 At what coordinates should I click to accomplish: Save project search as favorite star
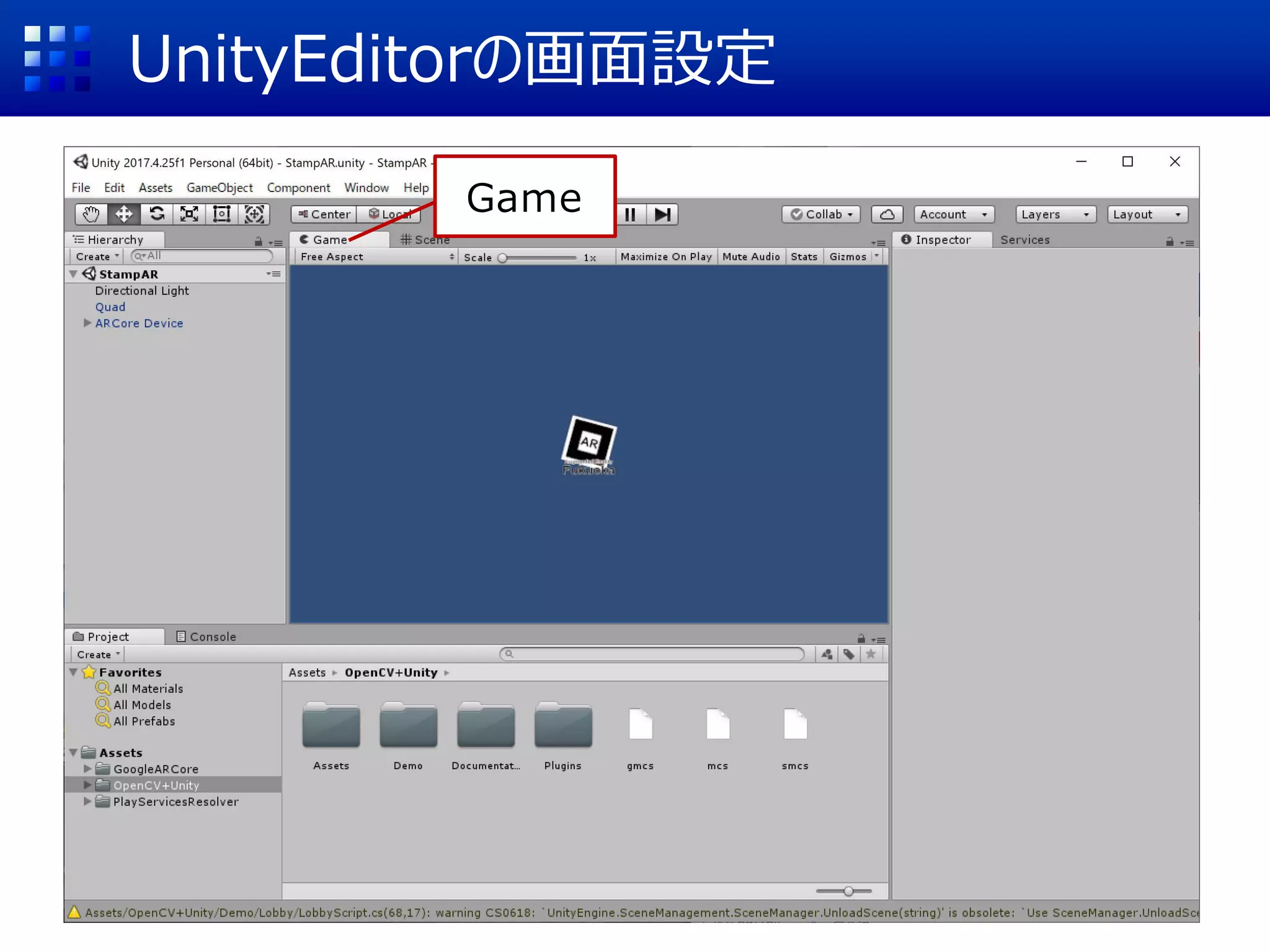coord(871,654)
